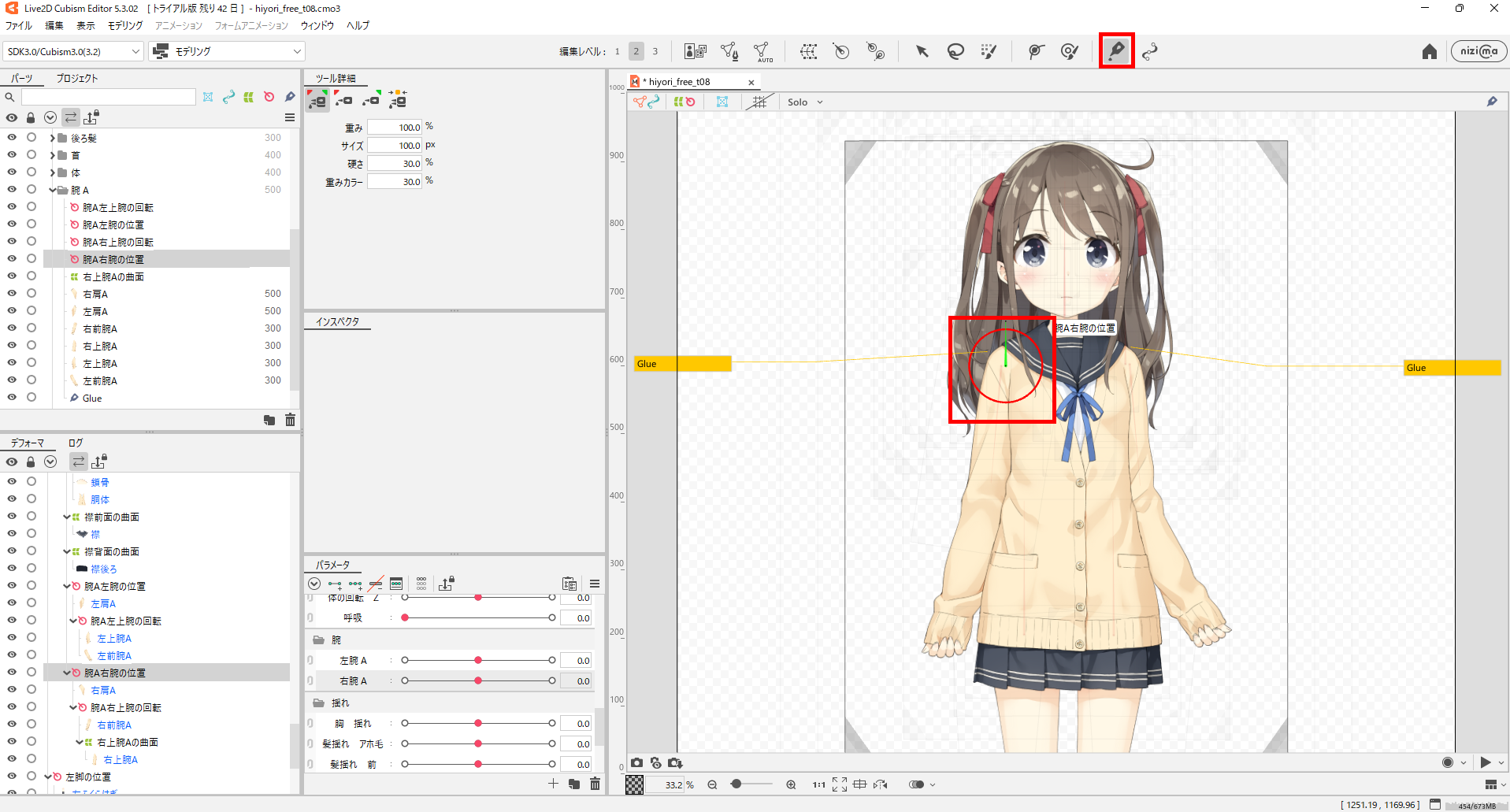Collapse the 揺れ parameter group

pyautogui.click(x=319, y=703)
